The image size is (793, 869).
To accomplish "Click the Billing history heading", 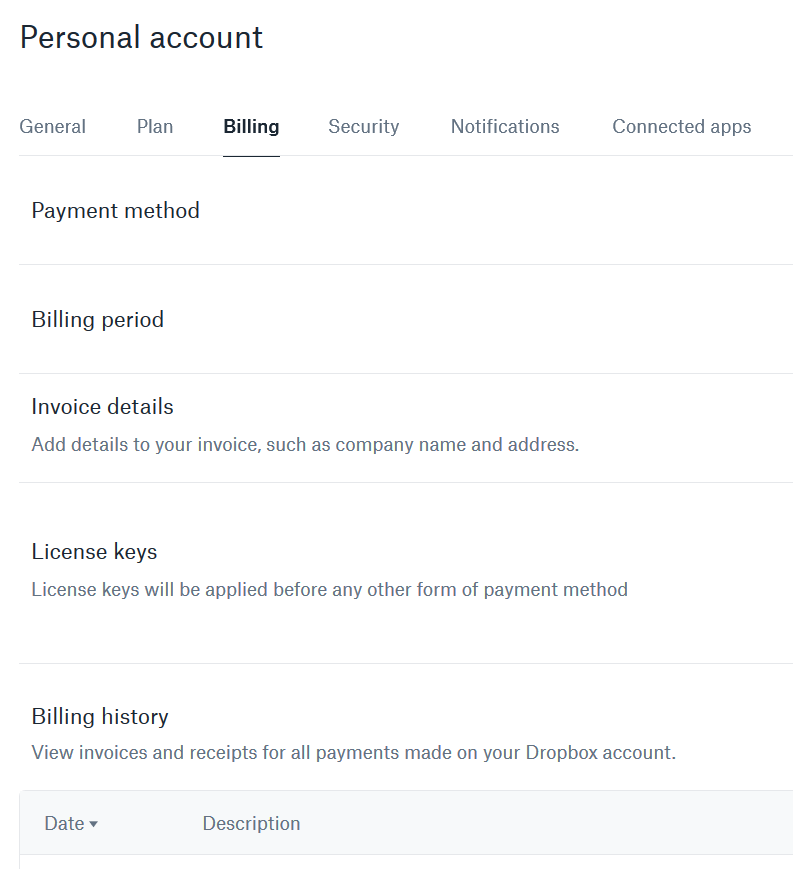I will point(99,717).
